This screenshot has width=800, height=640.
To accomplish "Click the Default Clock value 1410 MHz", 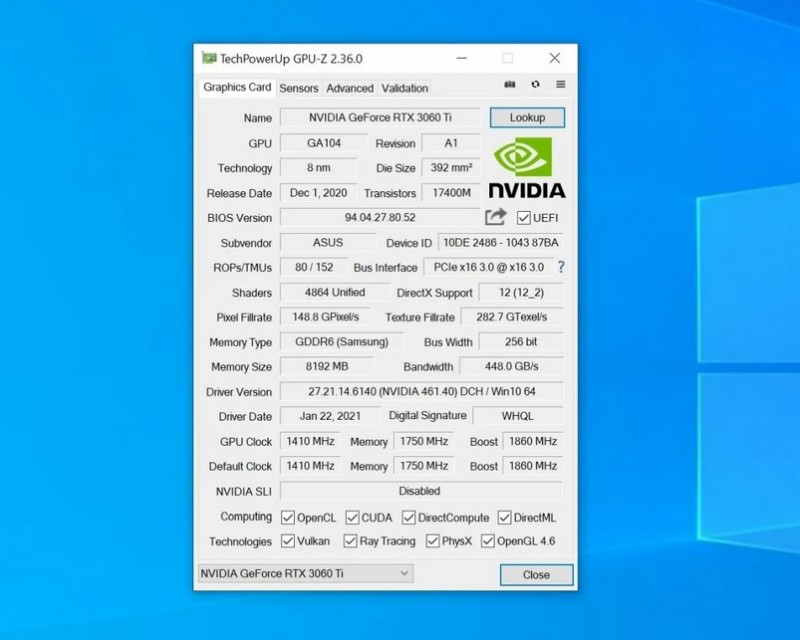I will coord(310,466).
